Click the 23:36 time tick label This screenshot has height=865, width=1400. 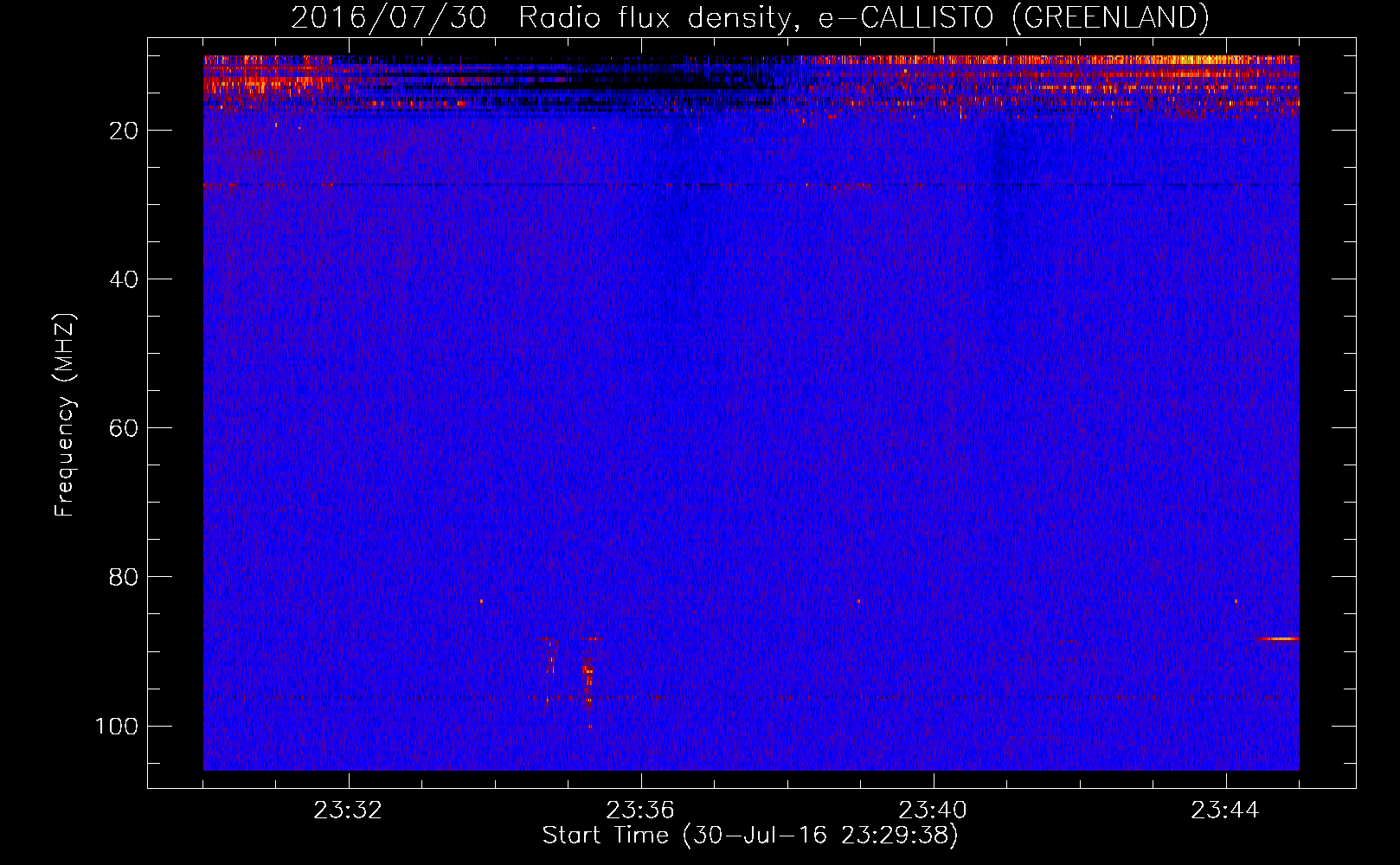[640, 811]
